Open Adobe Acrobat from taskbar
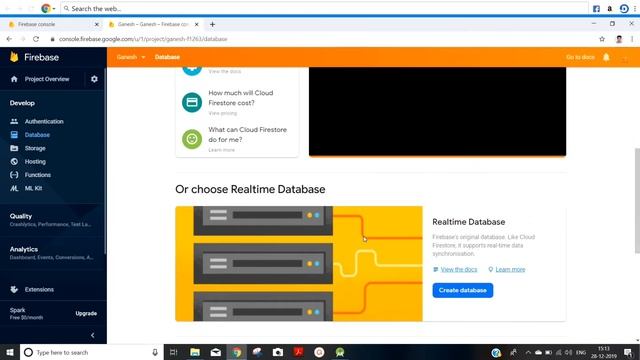The image size is (640, 360). coord(298,352)
